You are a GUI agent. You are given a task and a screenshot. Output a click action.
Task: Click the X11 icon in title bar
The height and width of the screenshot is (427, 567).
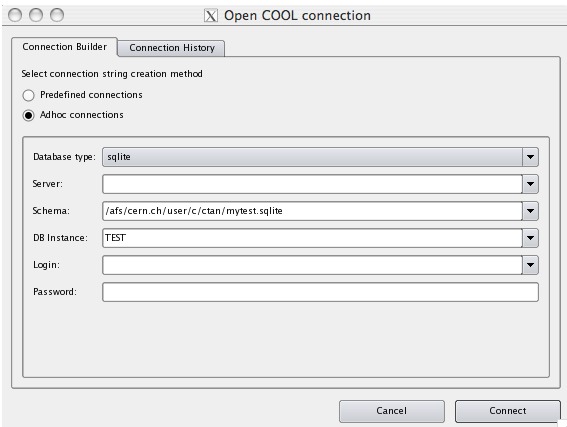tap(211, 16)
